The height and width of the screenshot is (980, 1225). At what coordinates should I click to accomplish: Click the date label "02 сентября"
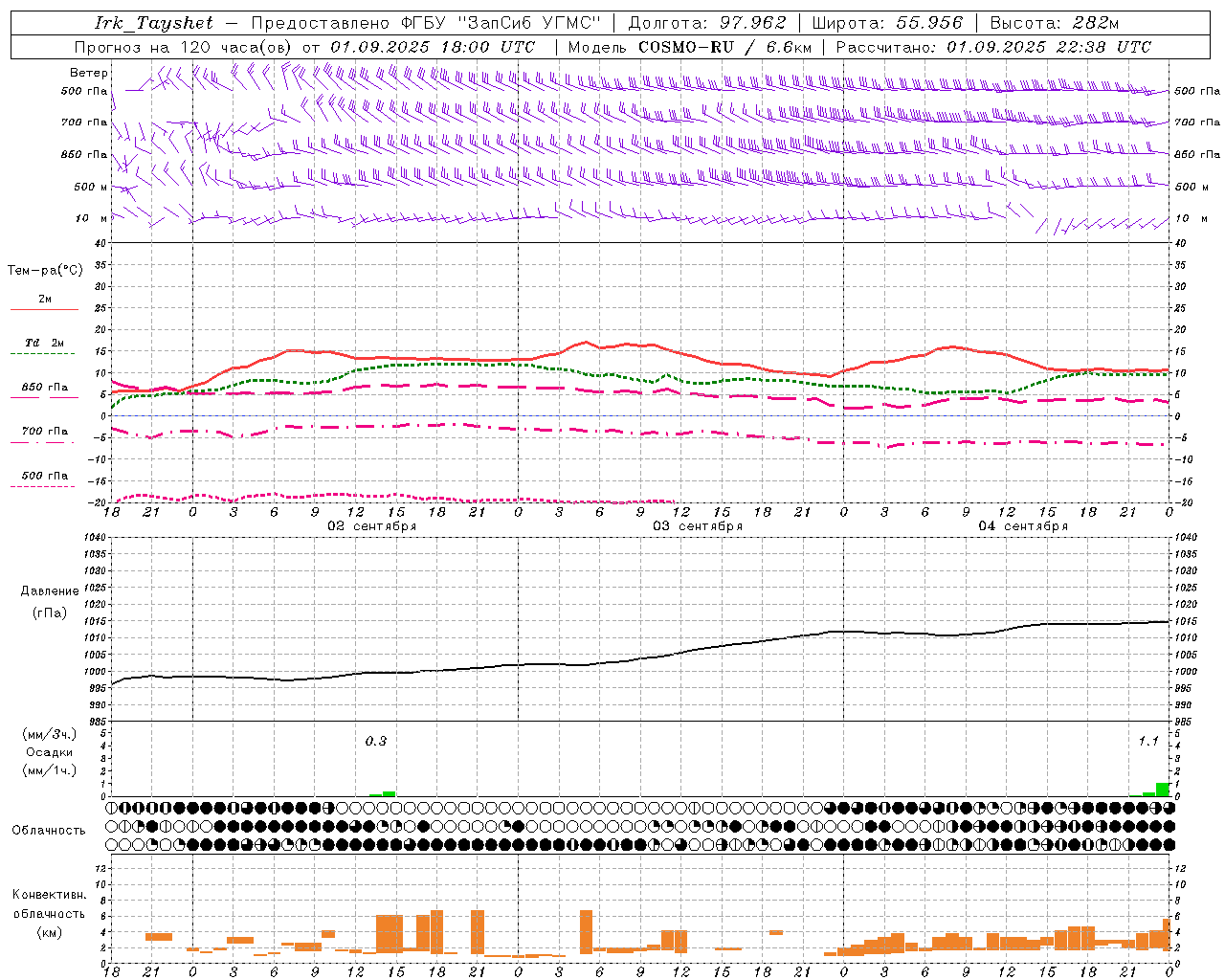pyautogui.click(x=372, y=526)
